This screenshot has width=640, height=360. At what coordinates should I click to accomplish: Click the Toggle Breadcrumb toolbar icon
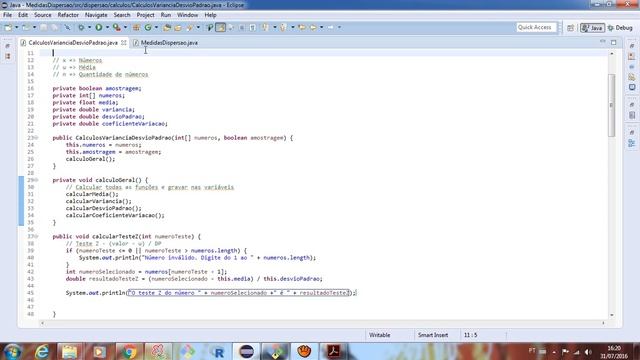[x=209, y=27]
